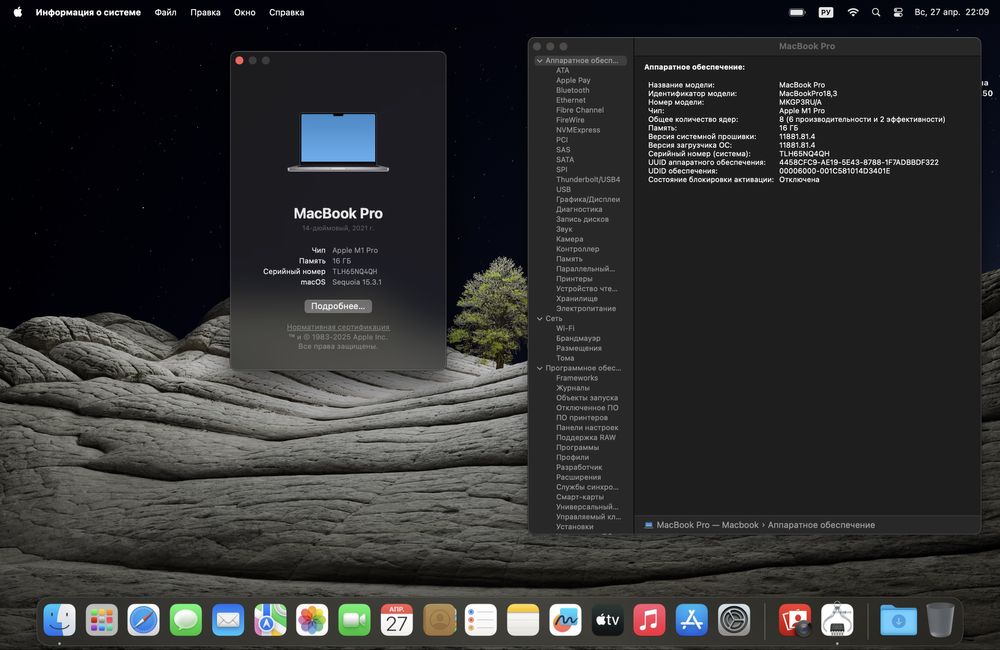Image resolution: width=1000 pixels, height=650 pixels.
Task: Select USB in the hardware list
Action: 563,189
